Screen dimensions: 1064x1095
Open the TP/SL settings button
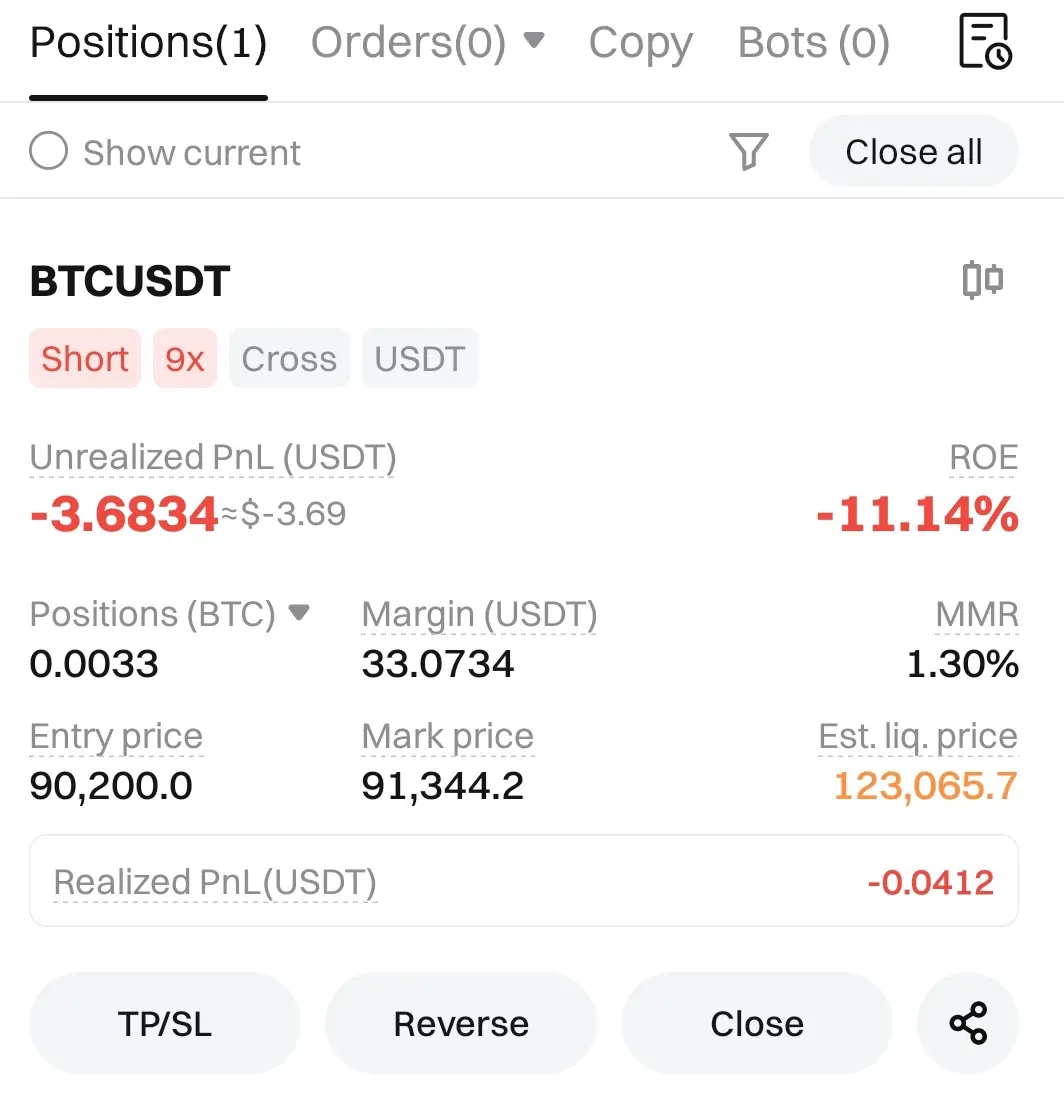pos(165,1023)
